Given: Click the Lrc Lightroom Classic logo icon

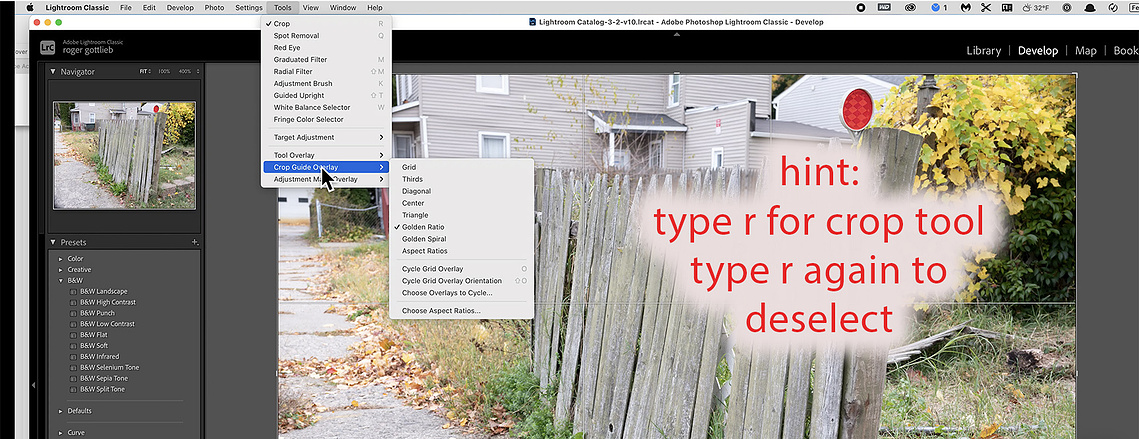Looking at the screenshot, I should pos(47,47).
